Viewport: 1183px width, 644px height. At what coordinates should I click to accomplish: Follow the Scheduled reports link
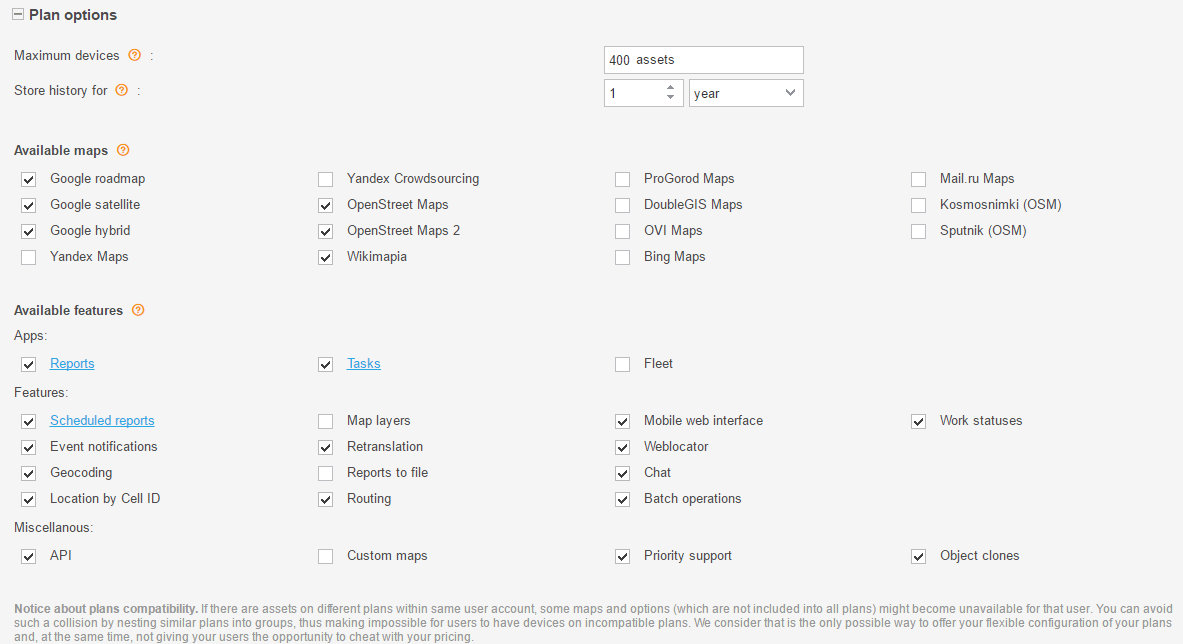[102, 421]
